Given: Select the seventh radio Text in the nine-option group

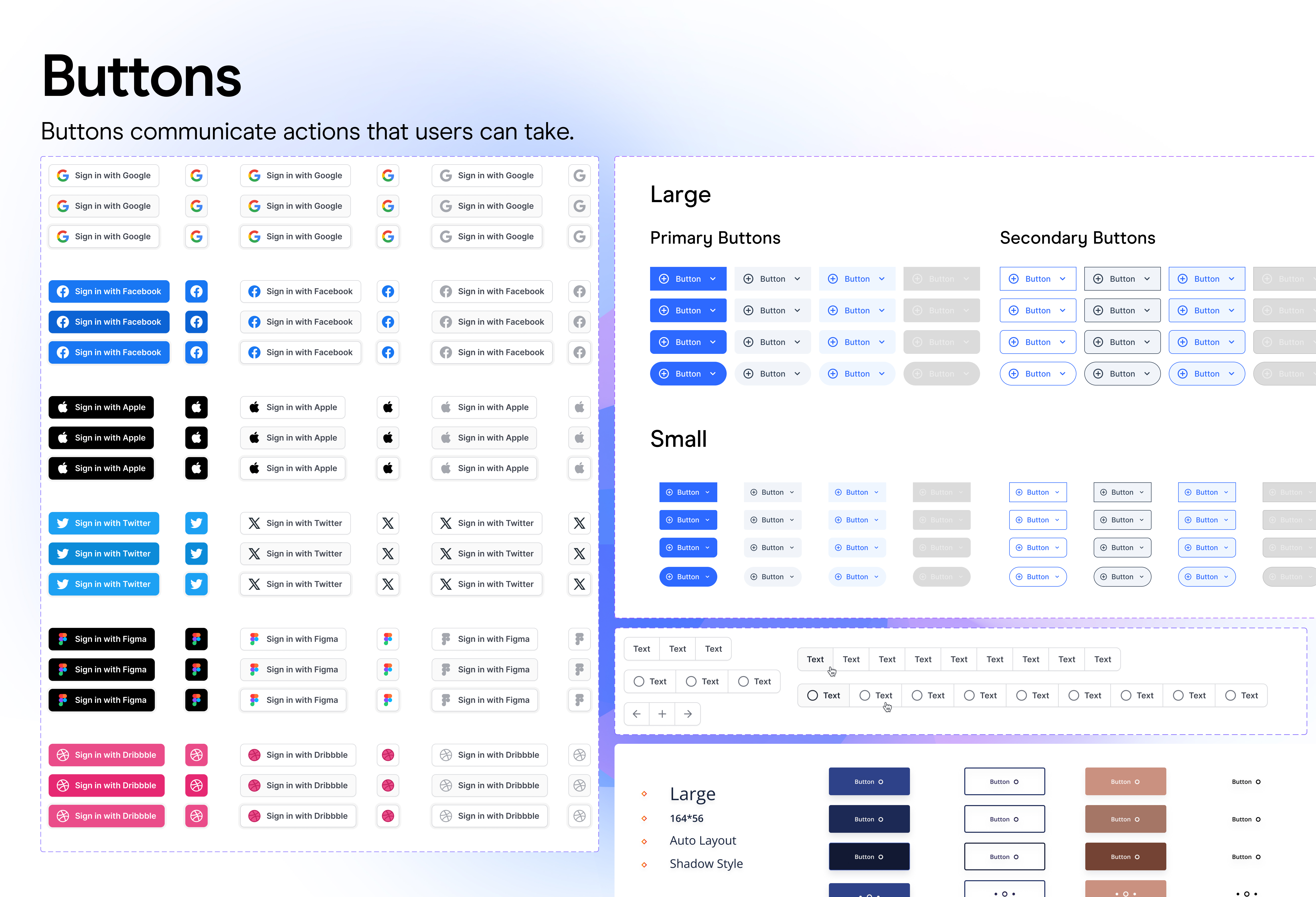Looking at the screenshot, I should point(1137,696).
